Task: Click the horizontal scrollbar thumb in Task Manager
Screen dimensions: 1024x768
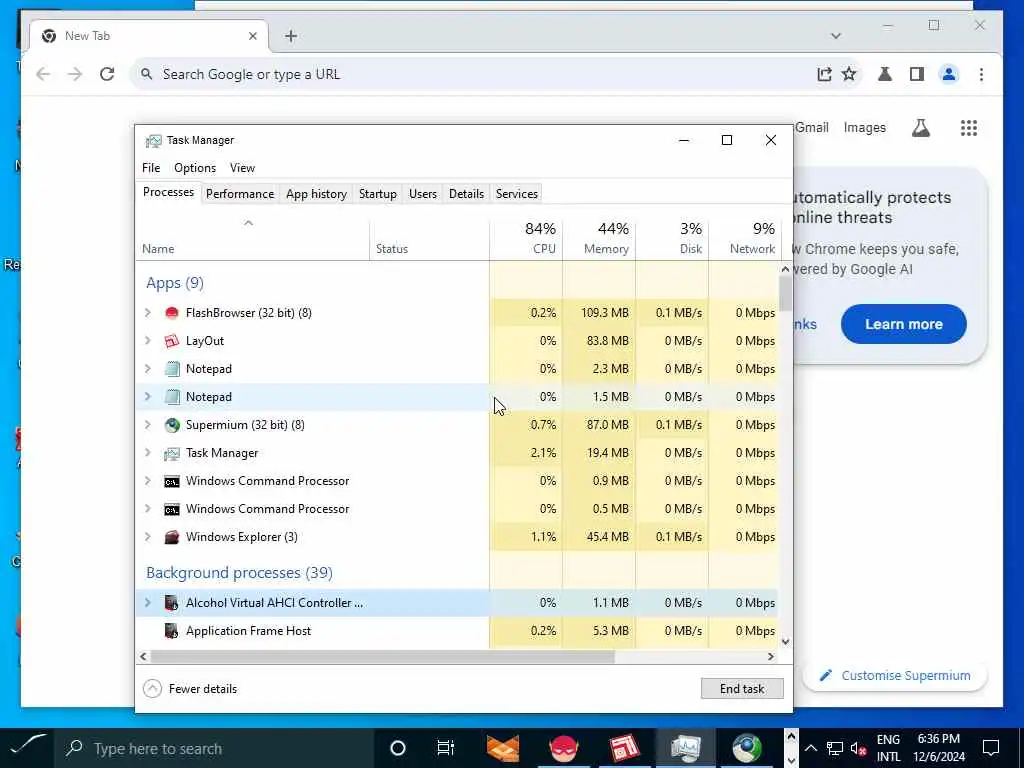Action: click(x=383, y=657)
